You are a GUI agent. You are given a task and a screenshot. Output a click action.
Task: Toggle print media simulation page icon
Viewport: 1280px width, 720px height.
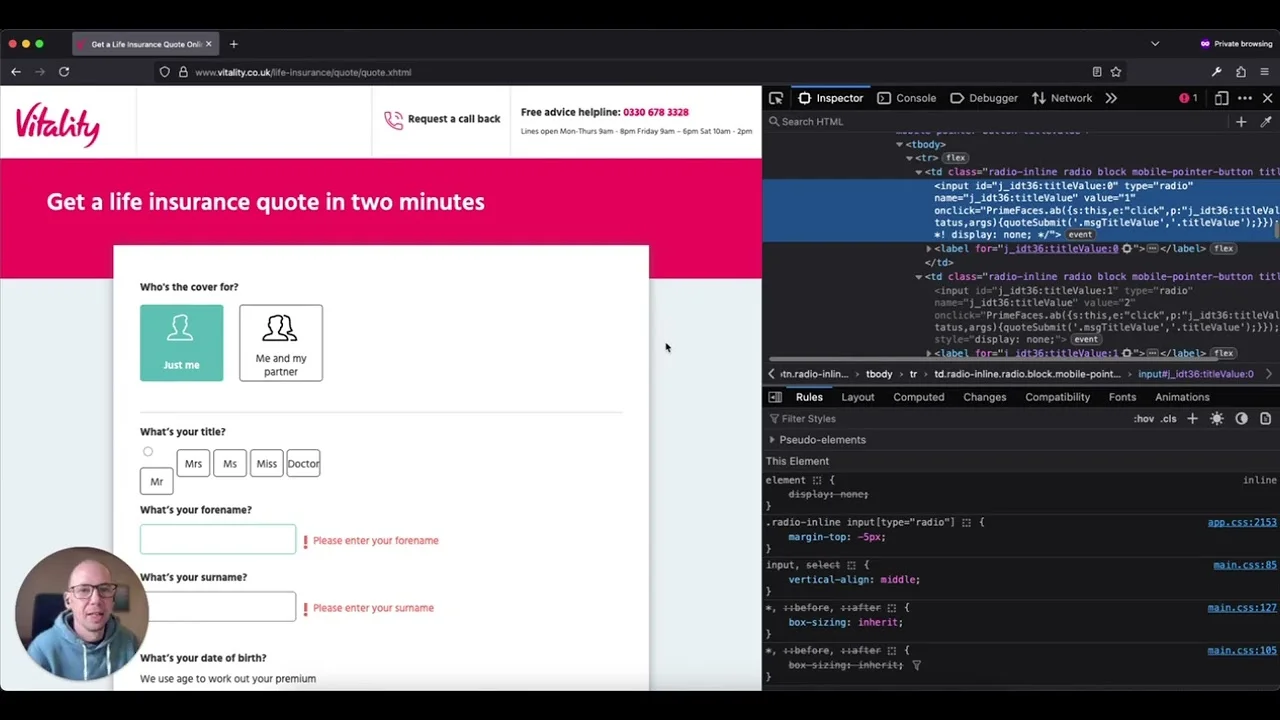pyautogui.click(x=1265, y=419)
